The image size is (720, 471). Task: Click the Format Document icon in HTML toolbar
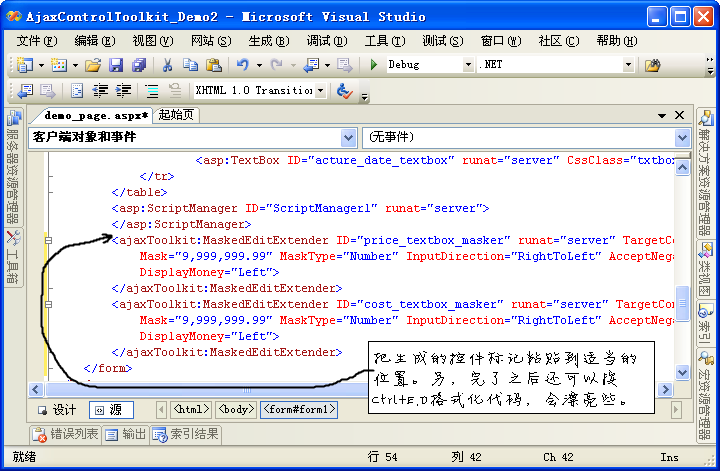tap(77, 91)
